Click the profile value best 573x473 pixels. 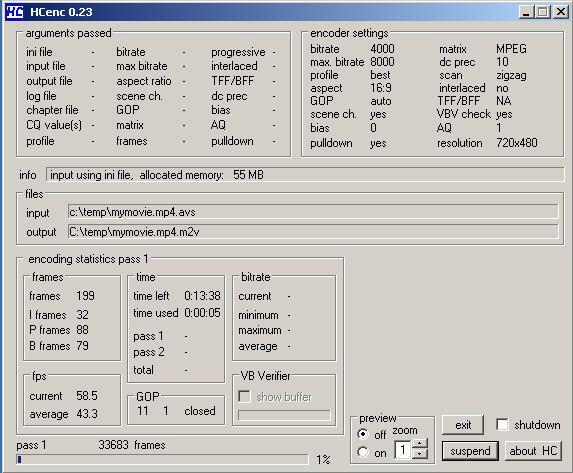coord(380,75)
